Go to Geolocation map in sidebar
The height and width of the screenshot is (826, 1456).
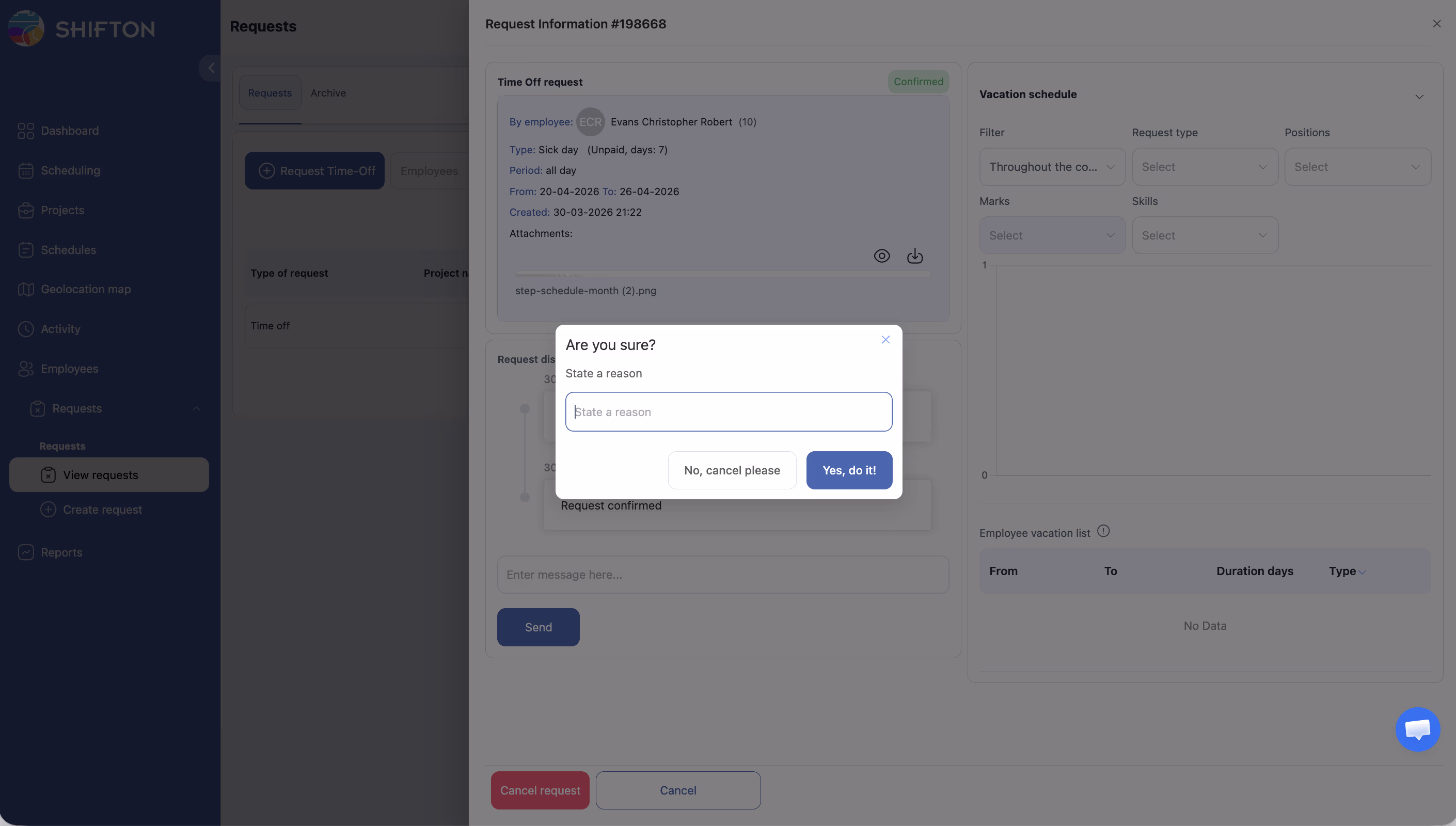coord(85,289)
